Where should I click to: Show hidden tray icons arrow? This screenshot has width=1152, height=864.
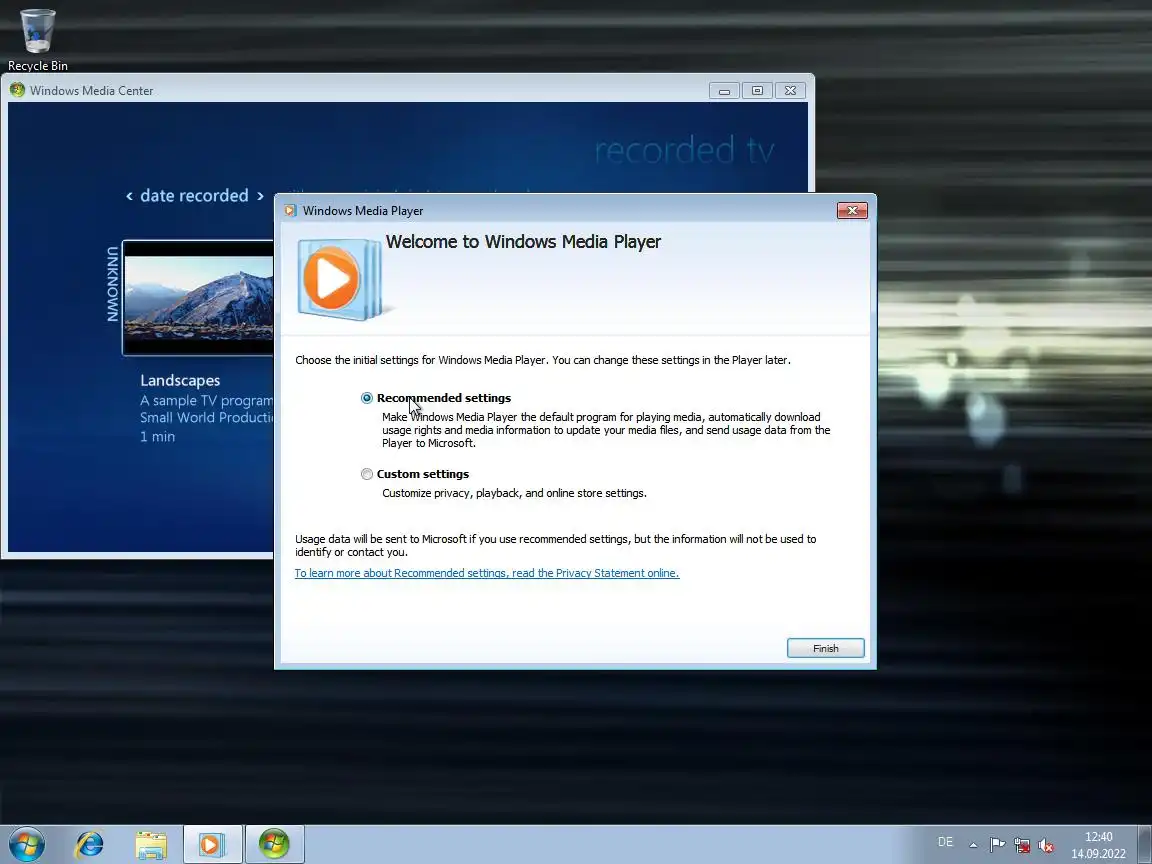pos(973,845)
